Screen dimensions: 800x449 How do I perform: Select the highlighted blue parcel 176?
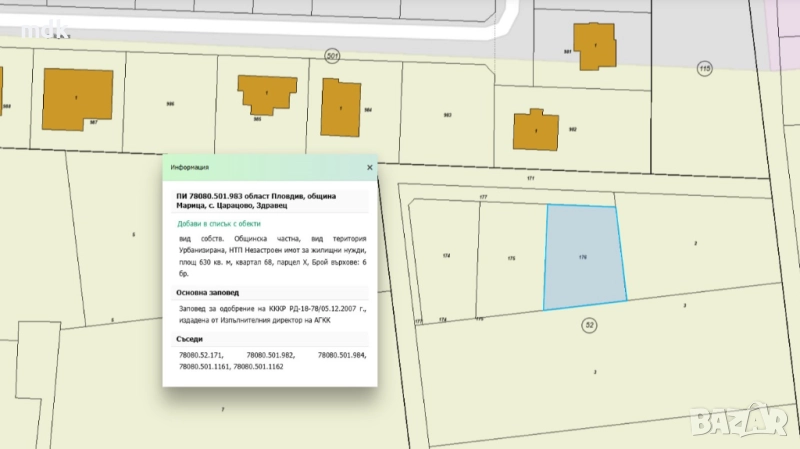pos(583,257)
